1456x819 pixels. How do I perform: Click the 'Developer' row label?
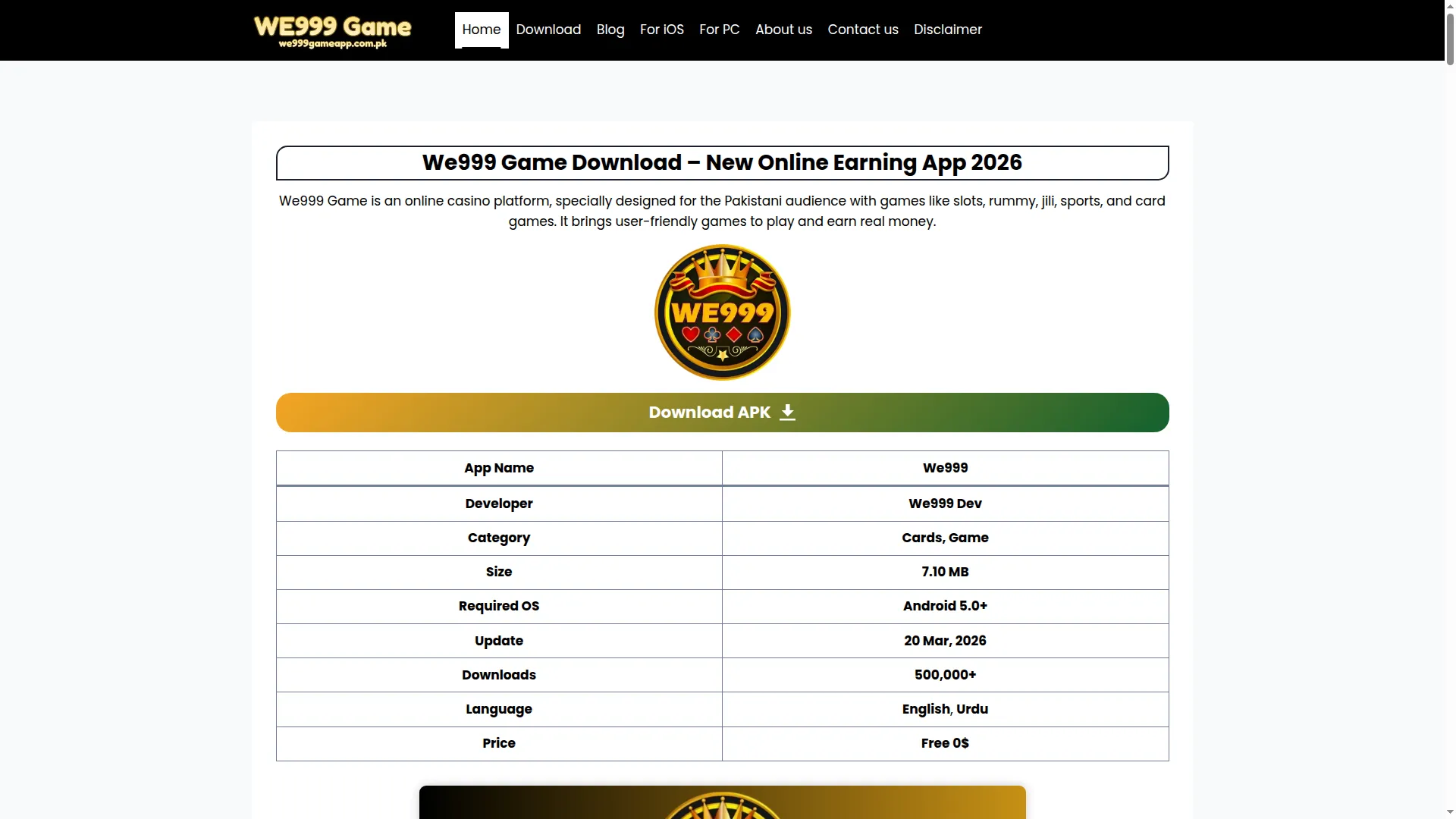[499, 504]
